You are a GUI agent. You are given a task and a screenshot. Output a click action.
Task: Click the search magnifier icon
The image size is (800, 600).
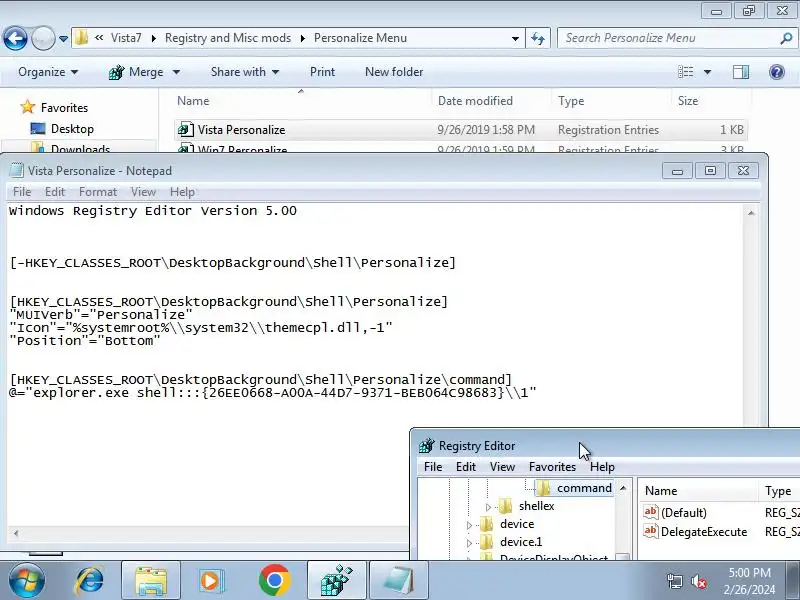(x=786, y=38)
